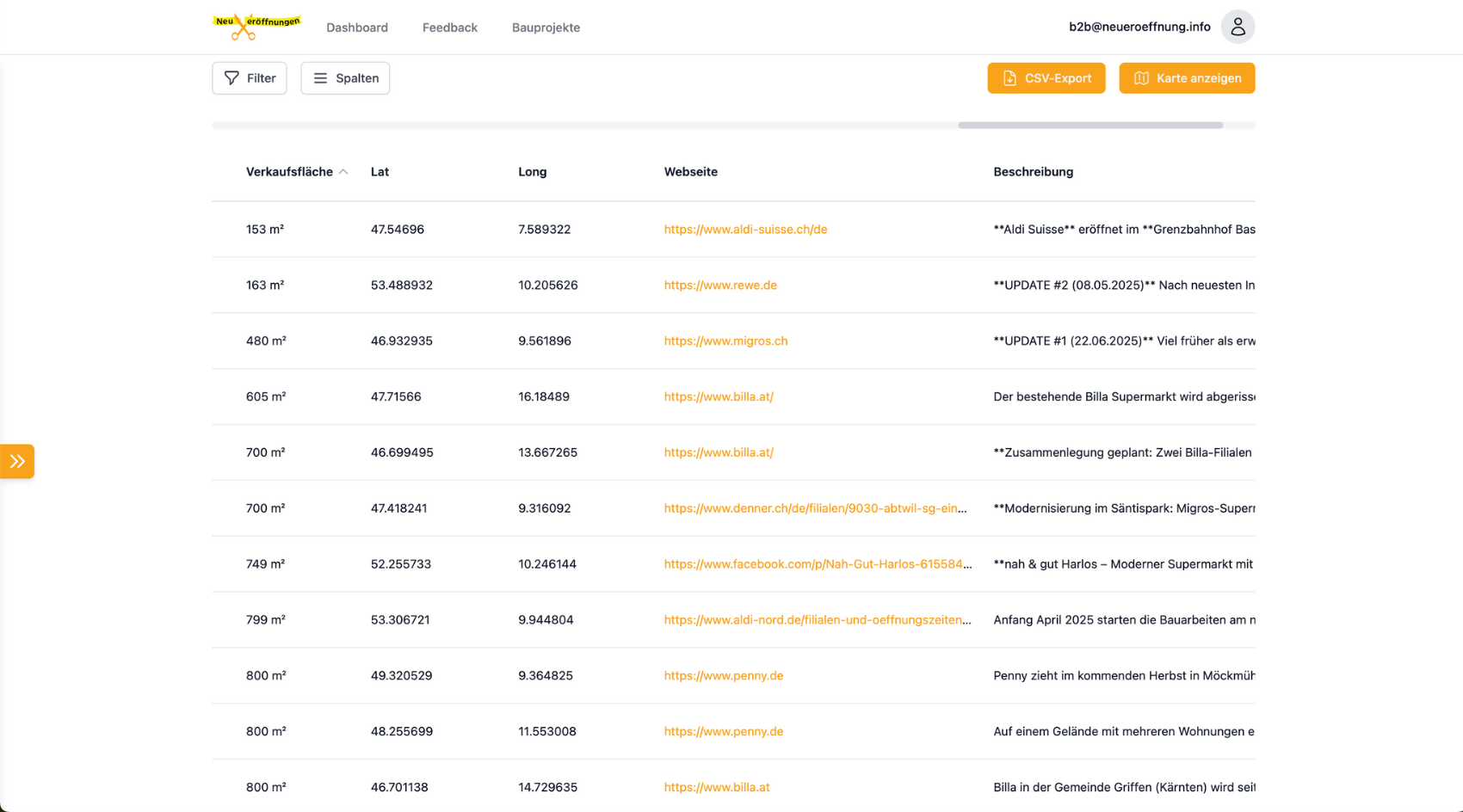The width and height of the screenshot is (1463, 812).
Task: Click latitude value 46.932935
Action: [402, 341]
